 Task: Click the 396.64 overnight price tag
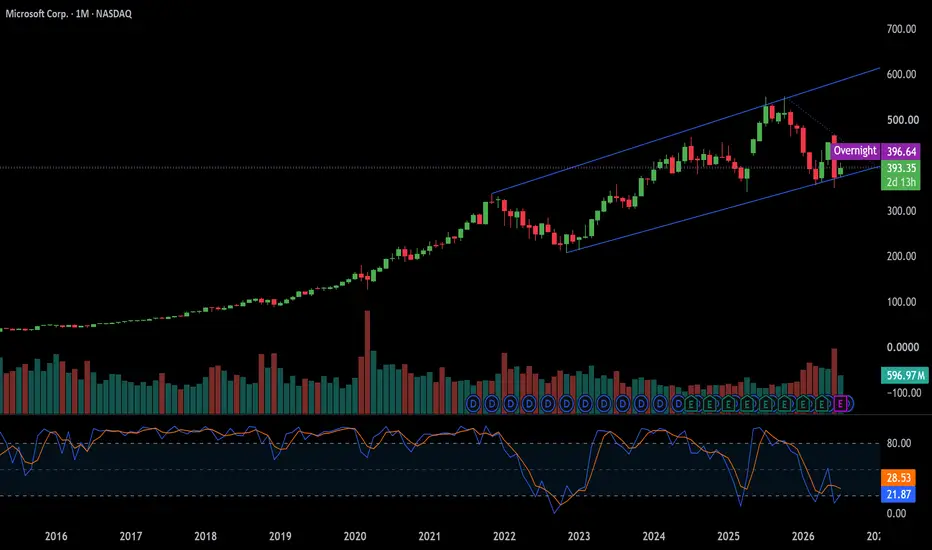click(901, 152)
